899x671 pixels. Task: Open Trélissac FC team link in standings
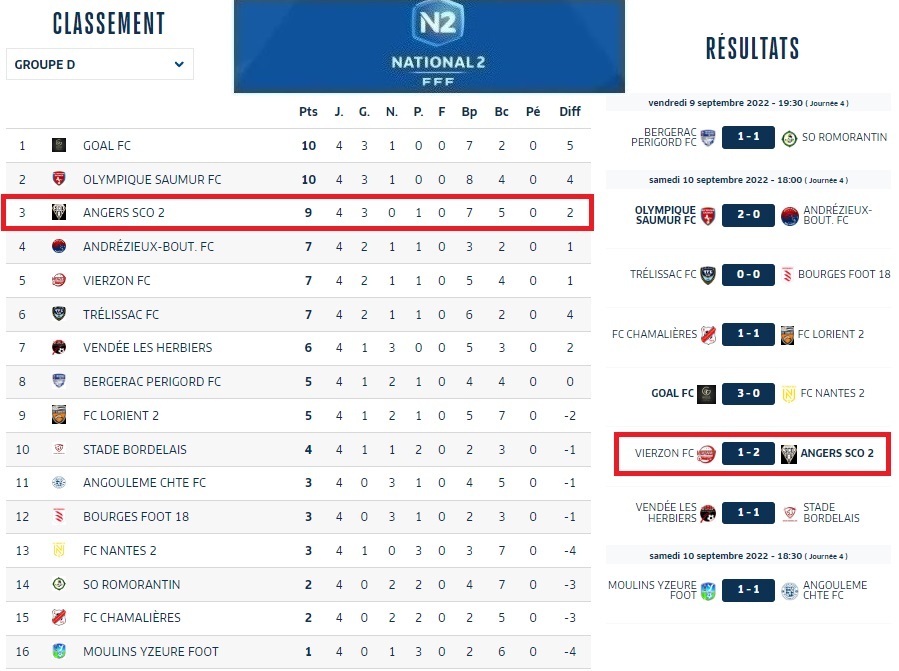pyautogui.click(x=121, y=315)
